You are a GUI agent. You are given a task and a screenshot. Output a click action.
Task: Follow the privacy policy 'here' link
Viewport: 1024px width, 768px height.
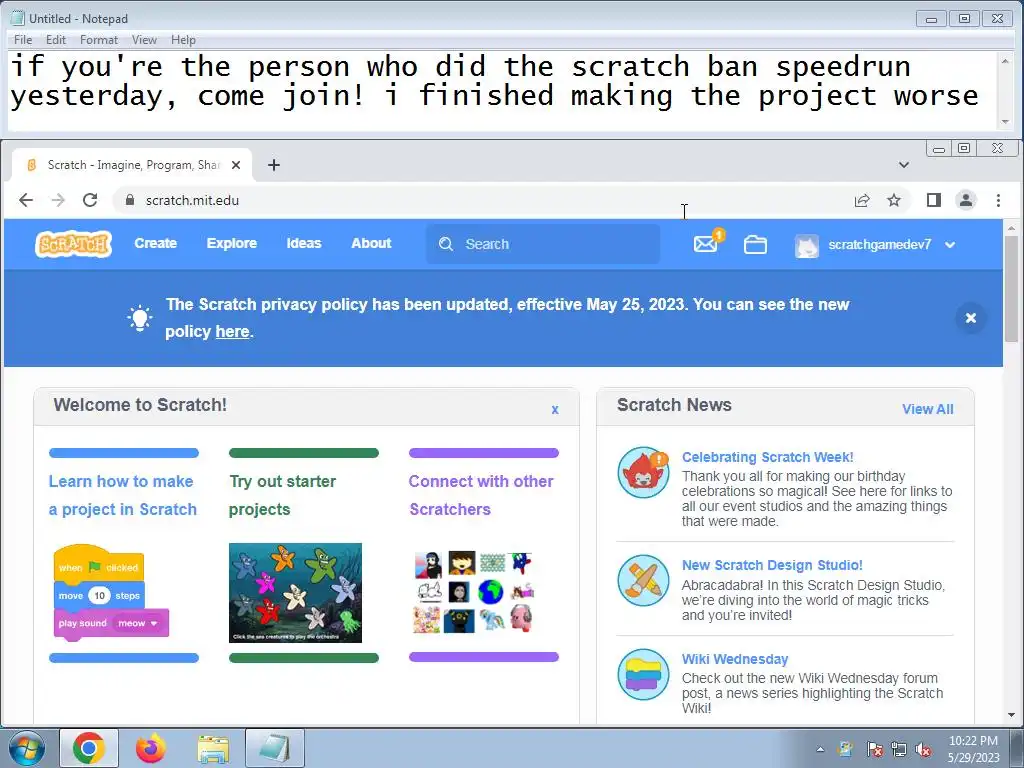[x=232, y=332]
